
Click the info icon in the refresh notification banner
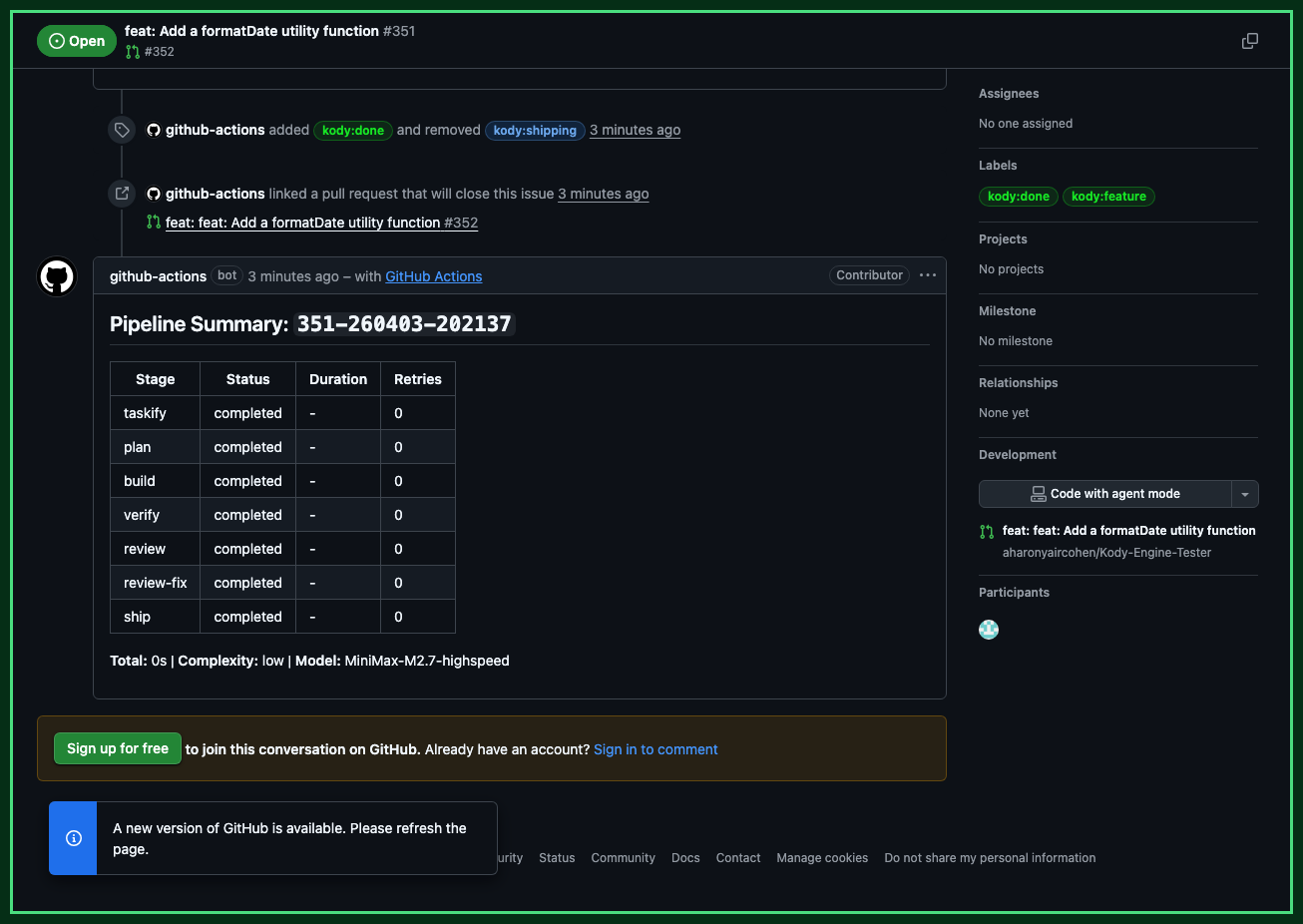click(x=73, y=838)
